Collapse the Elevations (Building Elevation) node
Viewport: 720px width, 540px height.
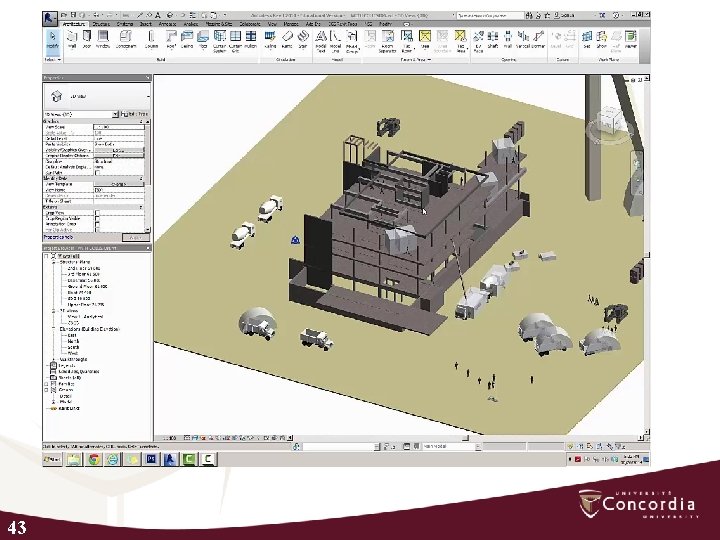coord(54,329)
